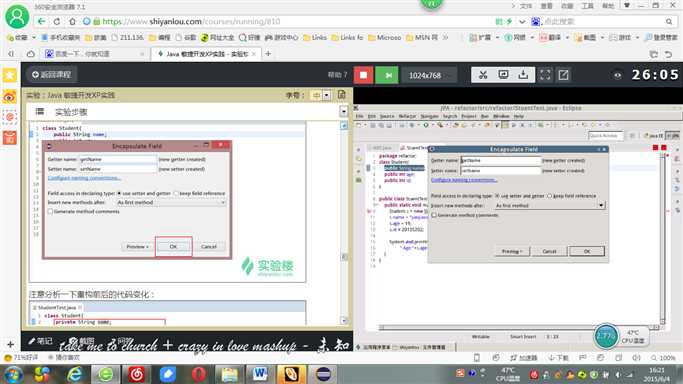Open the Refactor menu in Eclipse
The height and width of the screenshot is (384, 683).
[x=407, y=116]
